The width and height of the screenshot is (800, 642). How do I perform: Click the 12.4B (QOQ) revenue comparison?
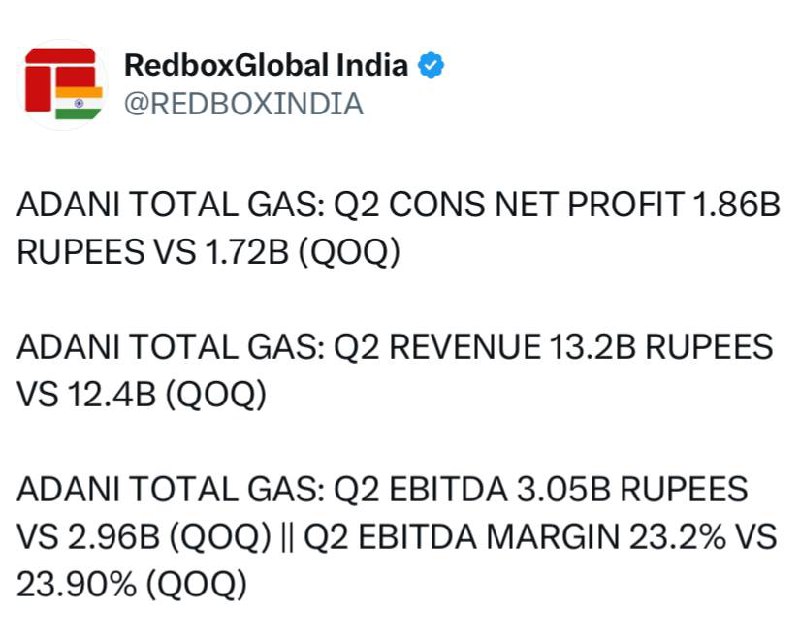point(166,394)
